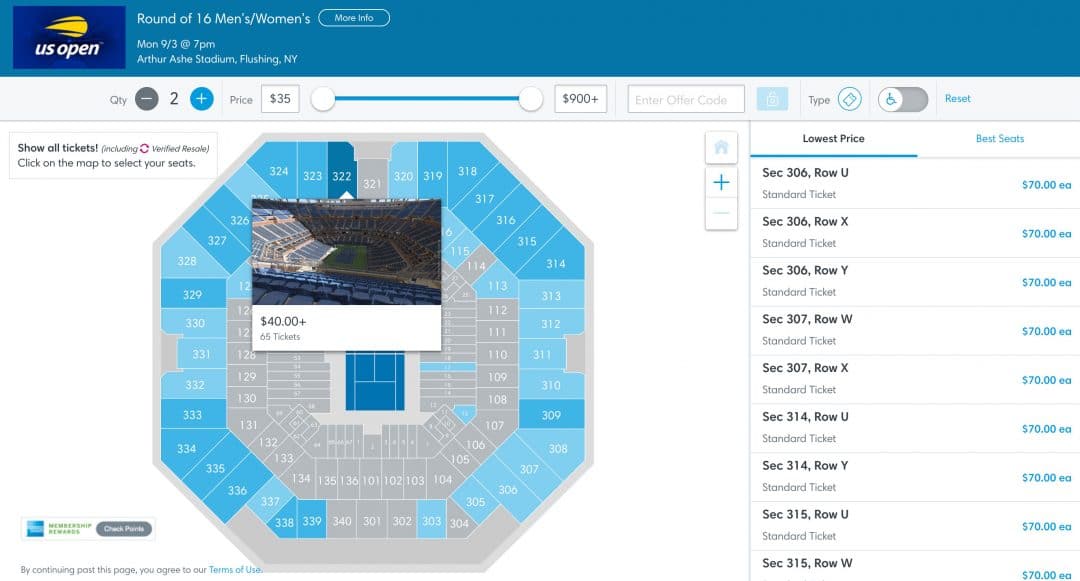This screenshot has height=581, width=1080.
Task: Increase quantity with the plus stepper
Action: pyautogui.click(x=201, y=99)
